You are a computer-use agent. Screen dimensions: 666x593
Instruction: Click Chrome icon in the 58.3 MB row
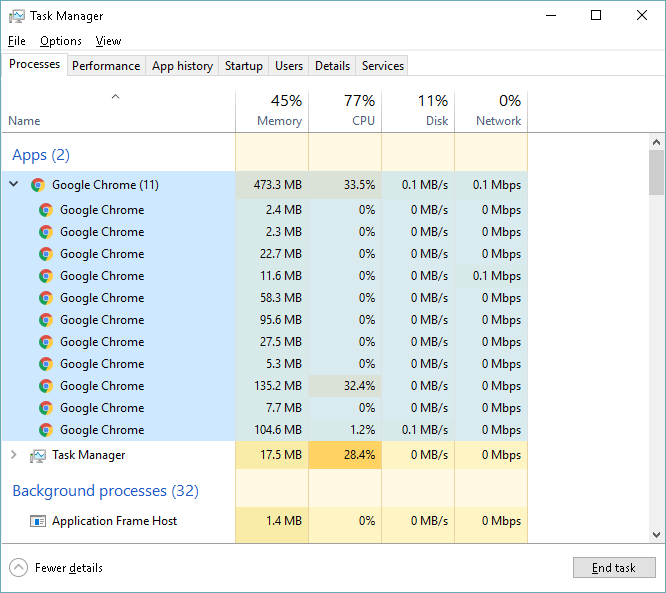(x=46, y=298)
